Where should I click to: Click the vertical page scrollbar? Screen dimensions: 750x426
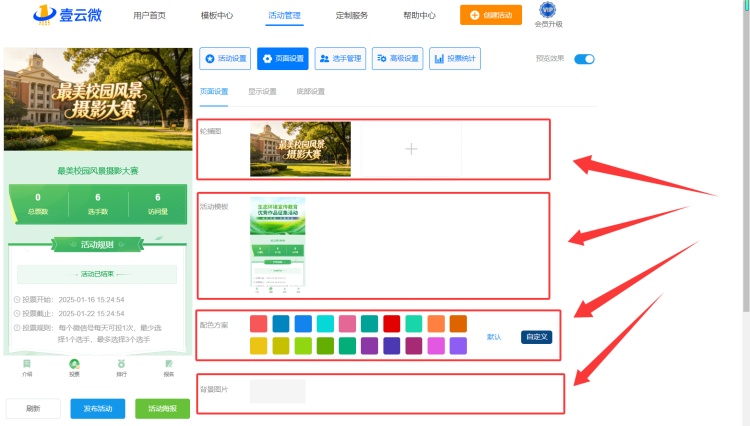point(746,156)
